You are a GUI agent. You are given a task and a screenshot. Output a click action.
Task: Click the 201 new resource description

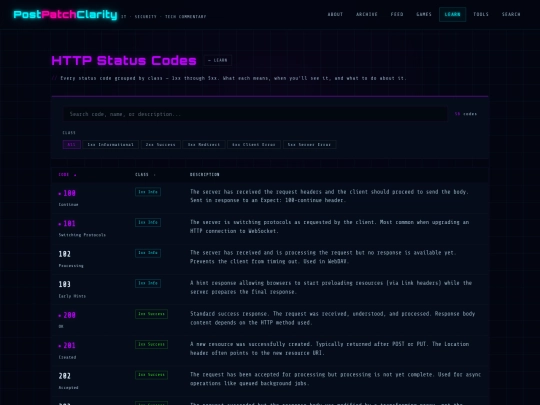coord(329,349)
